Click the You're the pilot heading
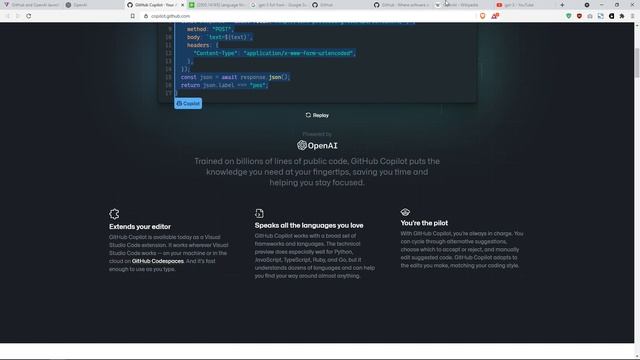Image resolution: width=640 pixels, height=360 pixels. (424, 223)
